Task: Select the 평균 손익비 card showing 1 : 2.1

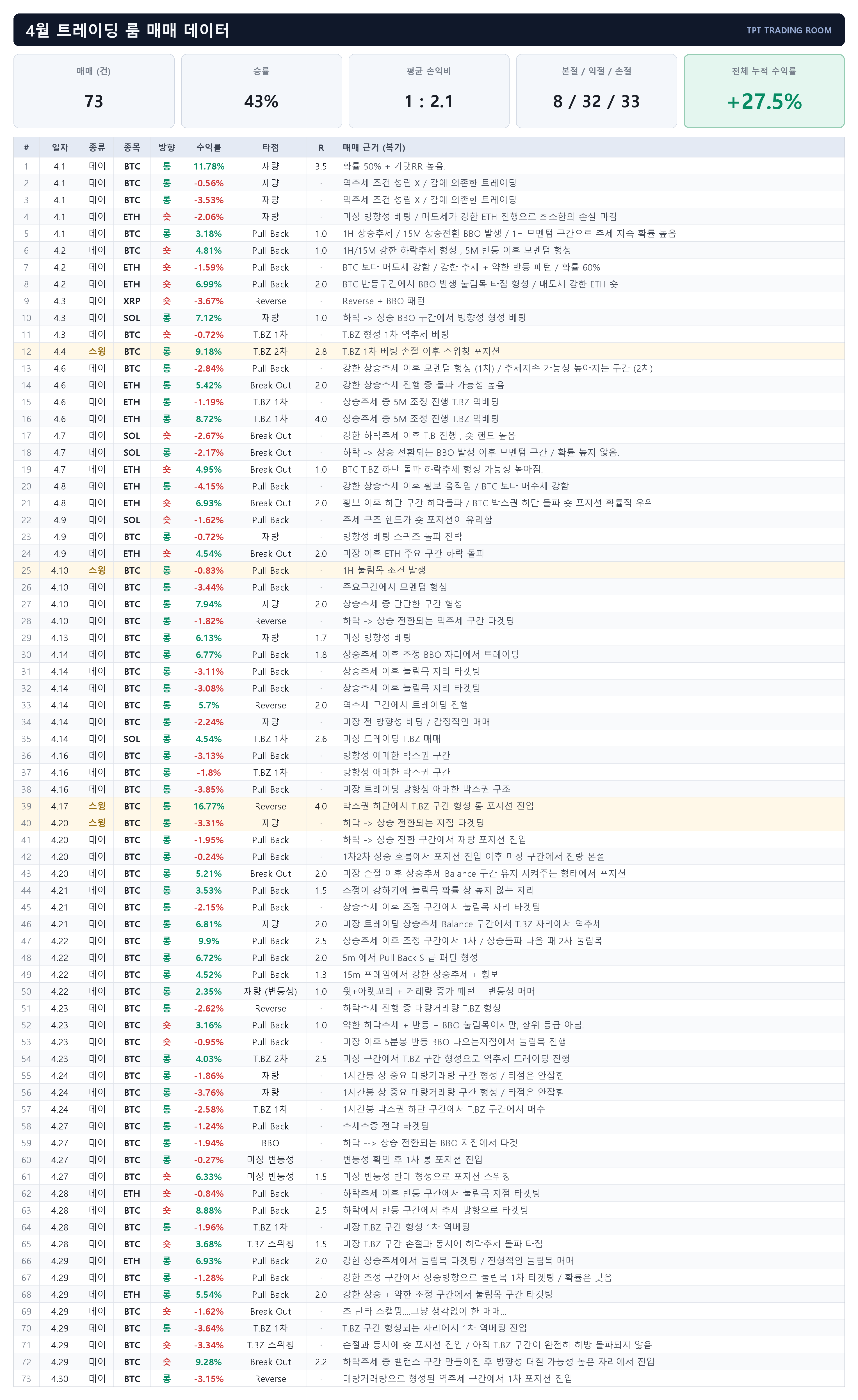Action: 429,91
